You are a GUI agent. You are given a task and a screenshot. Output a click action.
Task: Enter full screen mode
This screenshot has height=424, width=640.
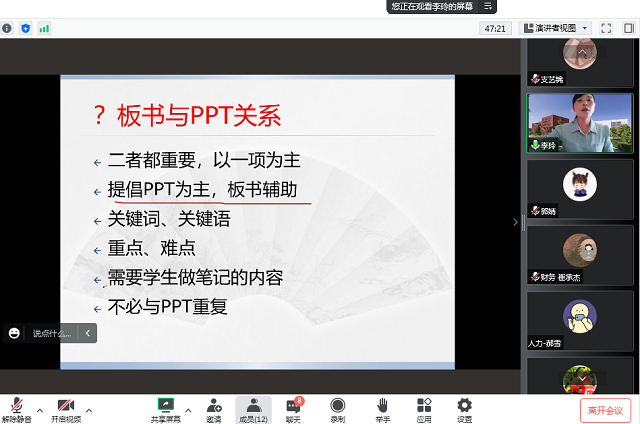[606, 28]
